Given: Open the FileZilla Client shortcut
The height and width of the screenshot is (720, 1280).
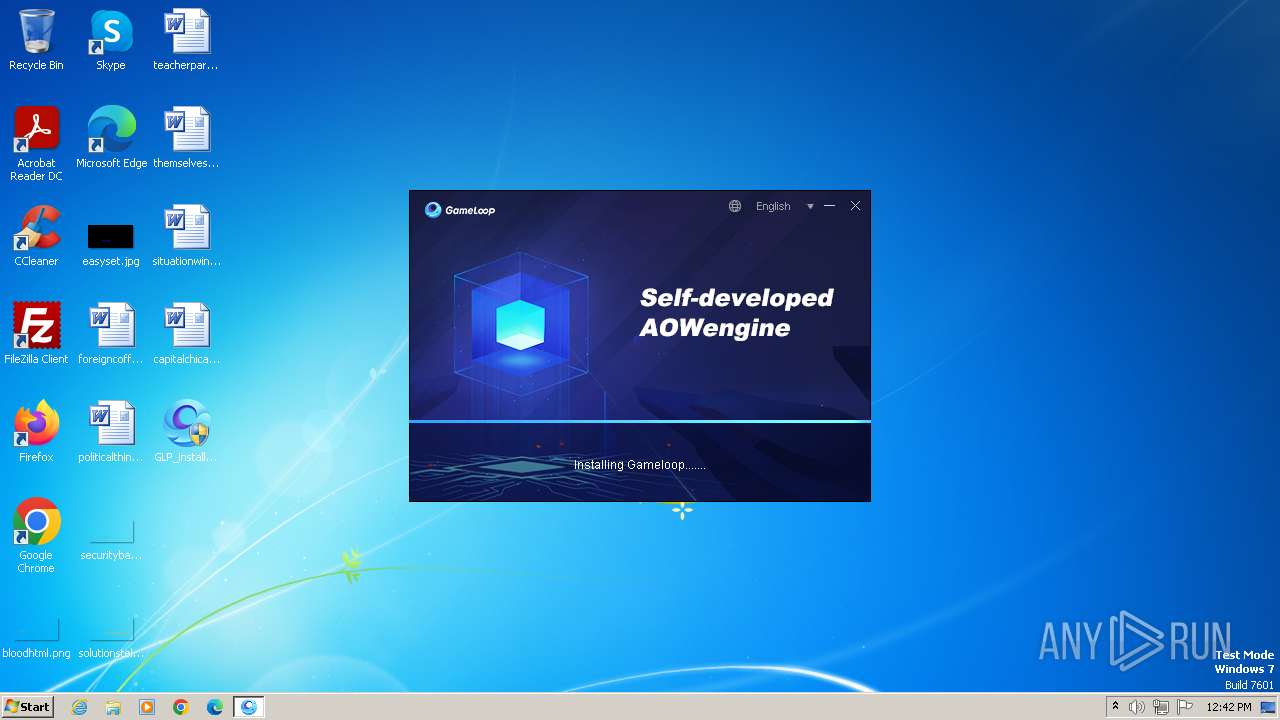Looking at the screenshot, I should pyautogui.click(x=36, y=334).
